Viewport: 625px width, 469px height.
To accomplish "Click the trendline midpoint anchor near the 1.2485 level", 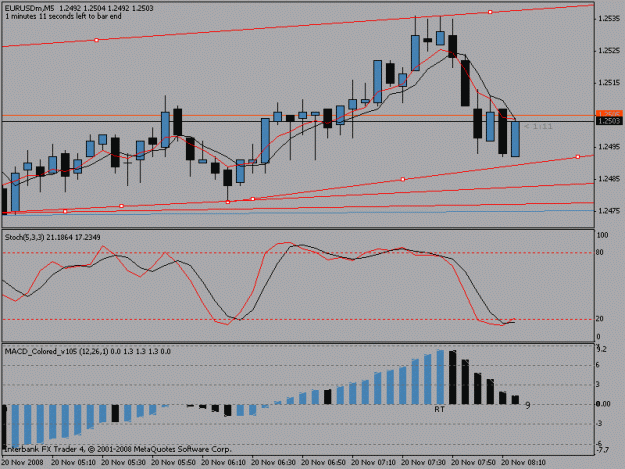I will point(403,179).
